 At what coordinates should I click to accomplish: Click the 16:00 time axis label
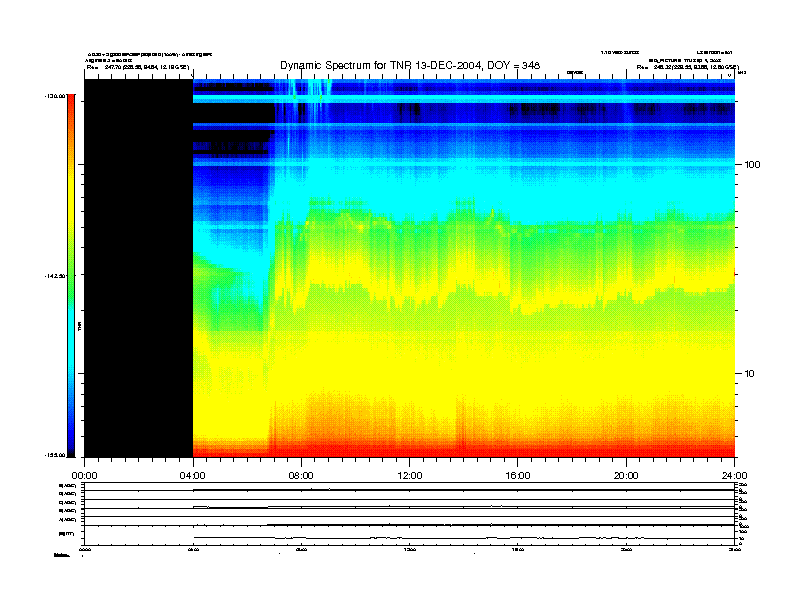(518, 476)
